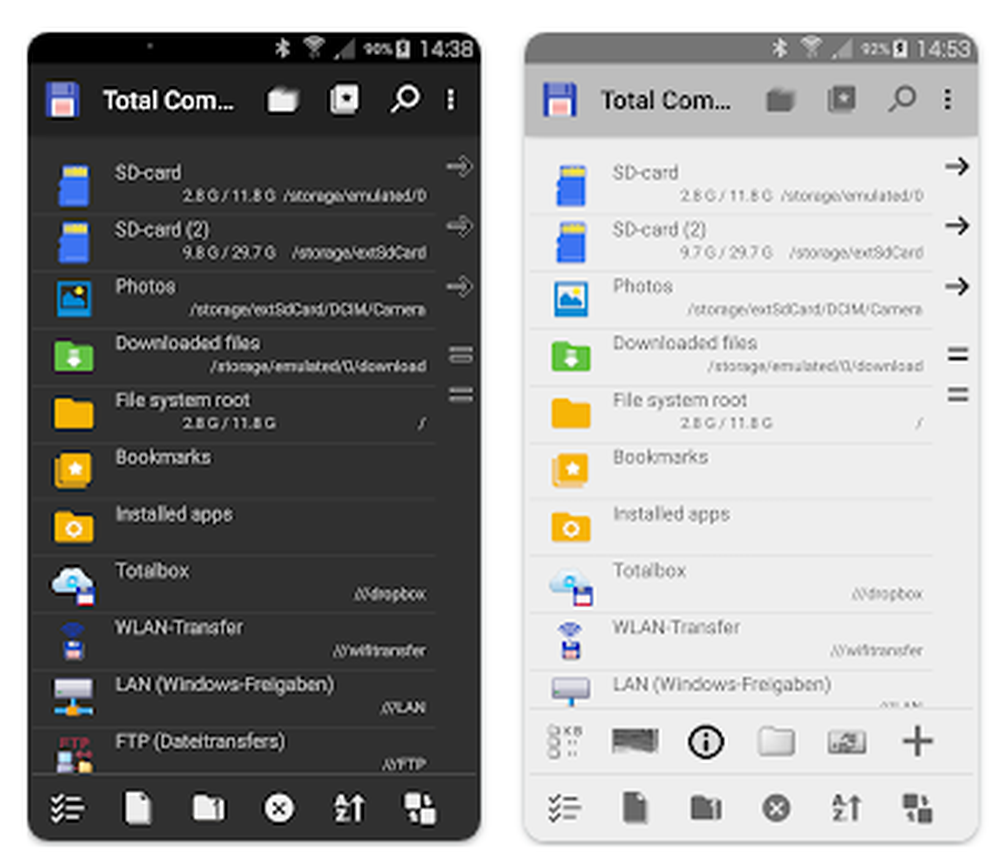The image size is (1000, 857).
Task: Tap arrow beside SD-card (2) in dark theme
Action: (x=460, y=226)
